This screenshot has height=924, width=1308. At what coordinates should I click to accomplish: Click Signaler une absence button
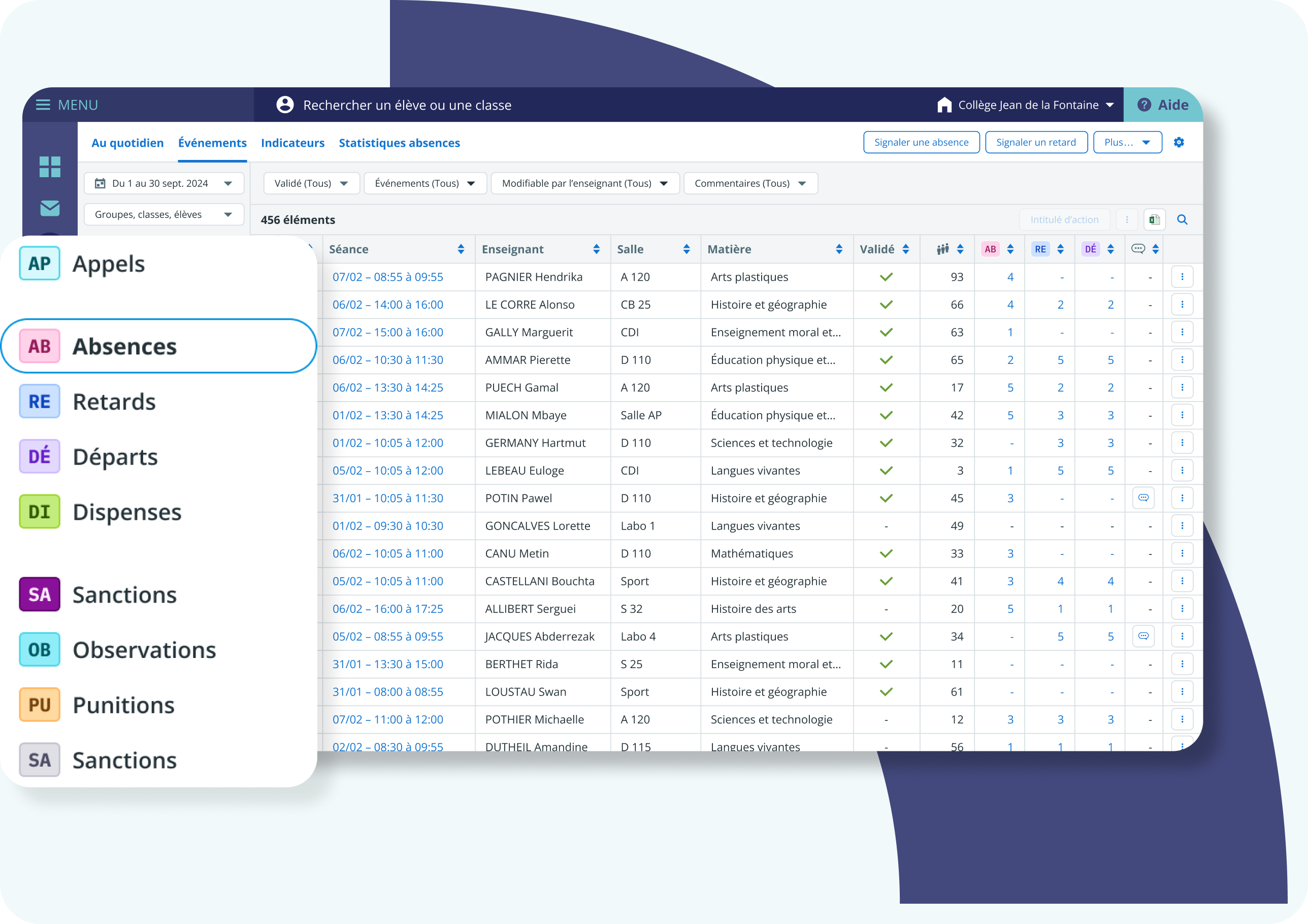pyautogui.click(x=921, y=143)
